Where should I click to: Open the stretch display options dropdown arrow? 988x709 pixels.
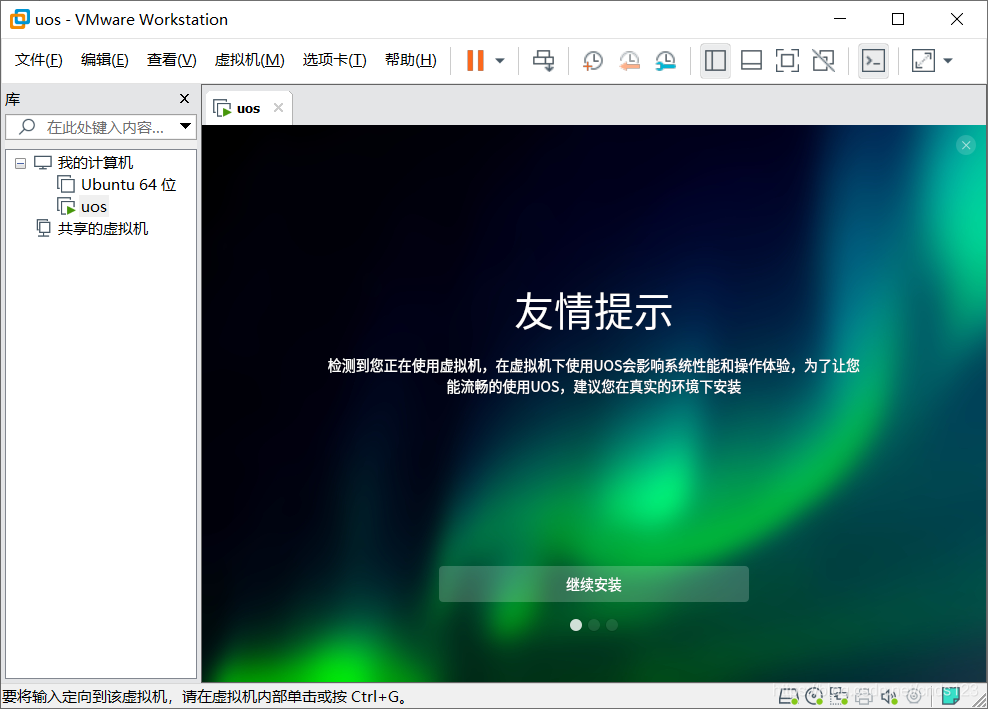point(948,61)
